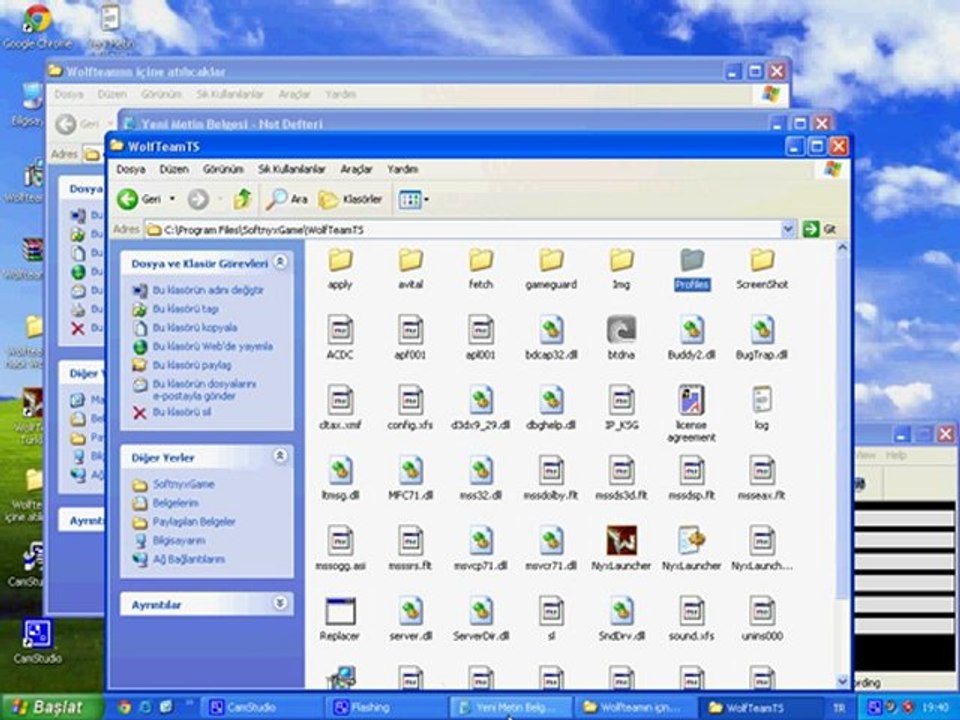Viewport: 960px width, 720px height.
Task: Open Ağ Bağlantılarım link
Action: (189, 559)
